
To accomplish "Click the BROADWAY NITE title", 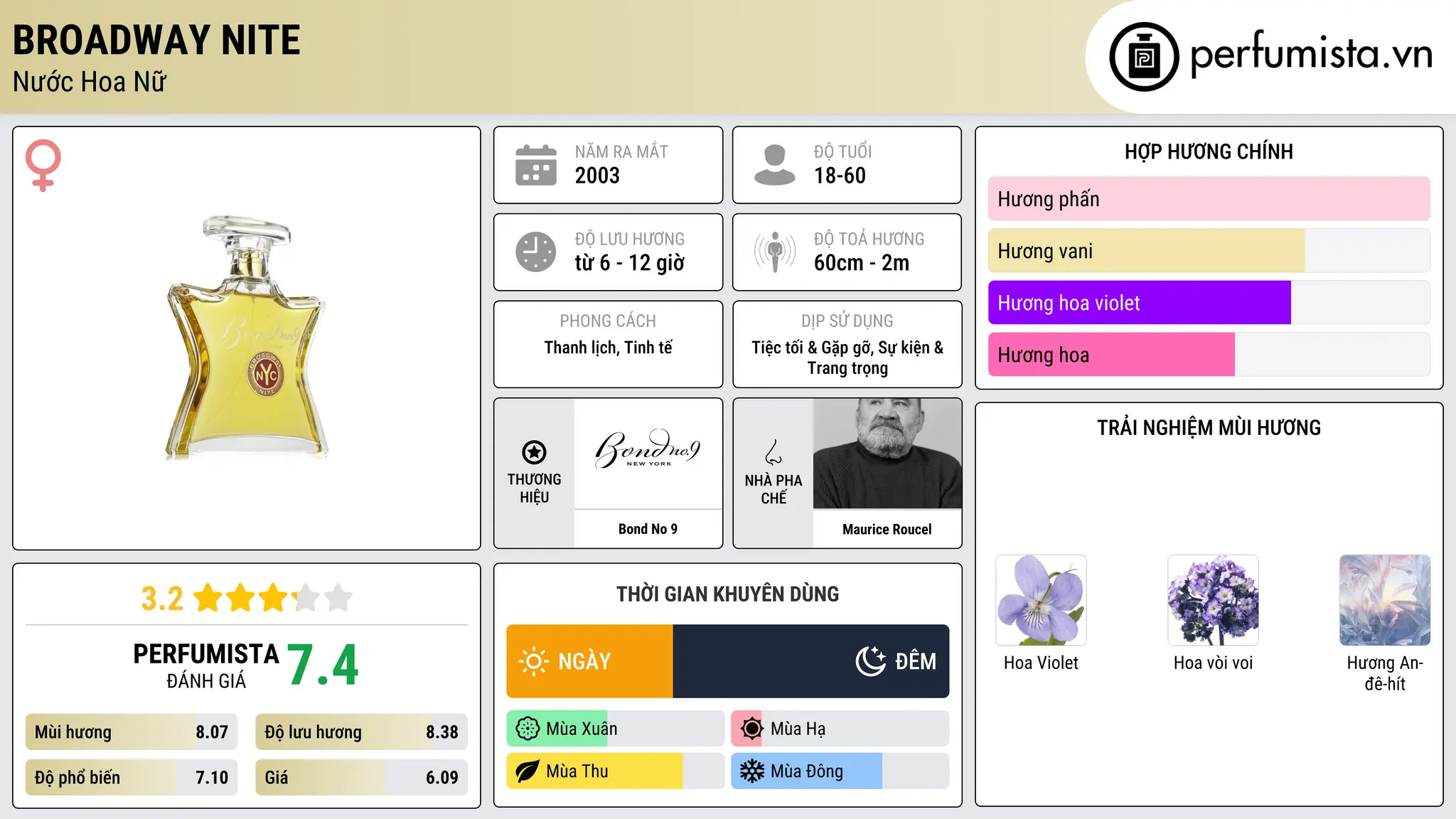I will [x=156, y=41].
